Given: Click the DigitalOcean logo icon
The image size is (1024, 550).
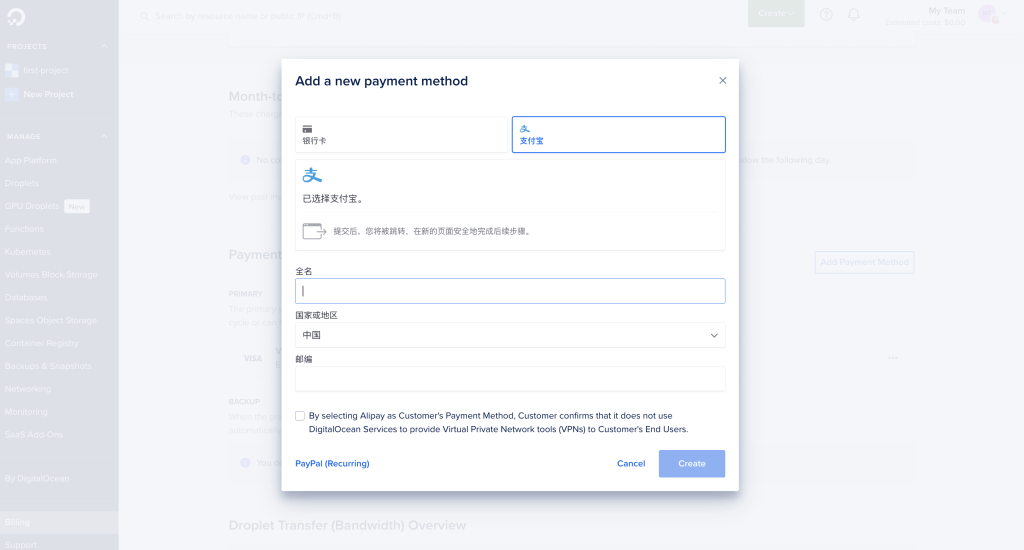Looking at the screenshot, I should tap(16, 16).
